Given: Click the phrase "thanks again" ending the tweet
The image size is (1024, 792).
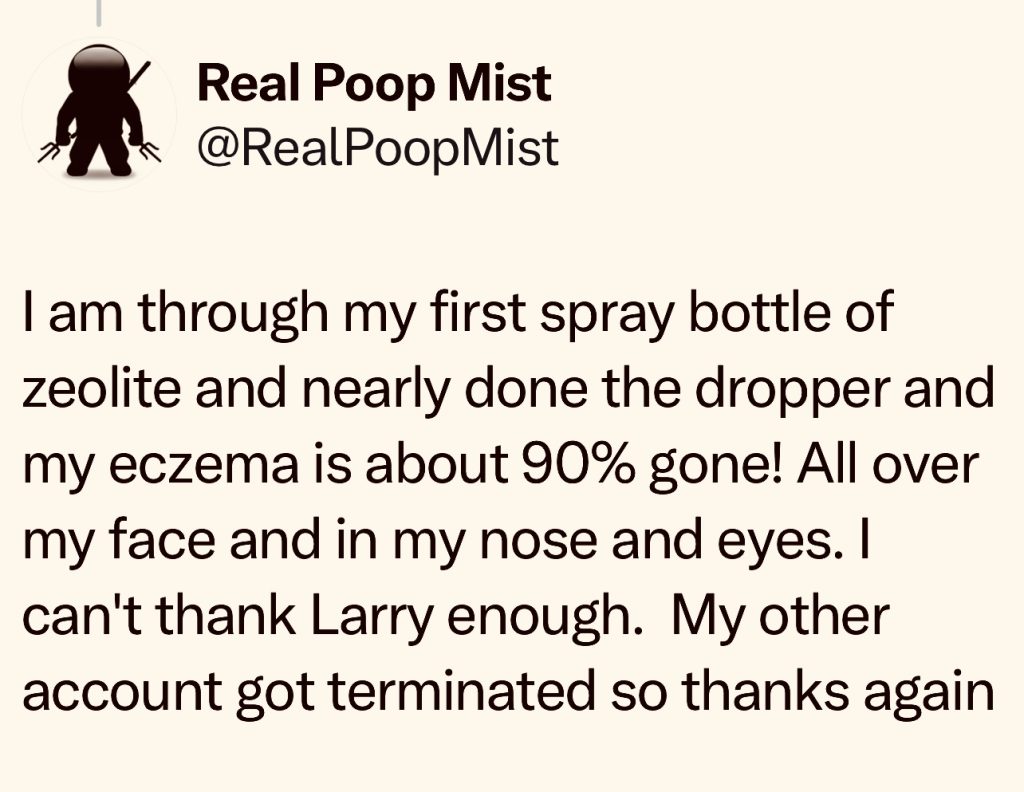Looking at the screenshot, I should (860, 693).
